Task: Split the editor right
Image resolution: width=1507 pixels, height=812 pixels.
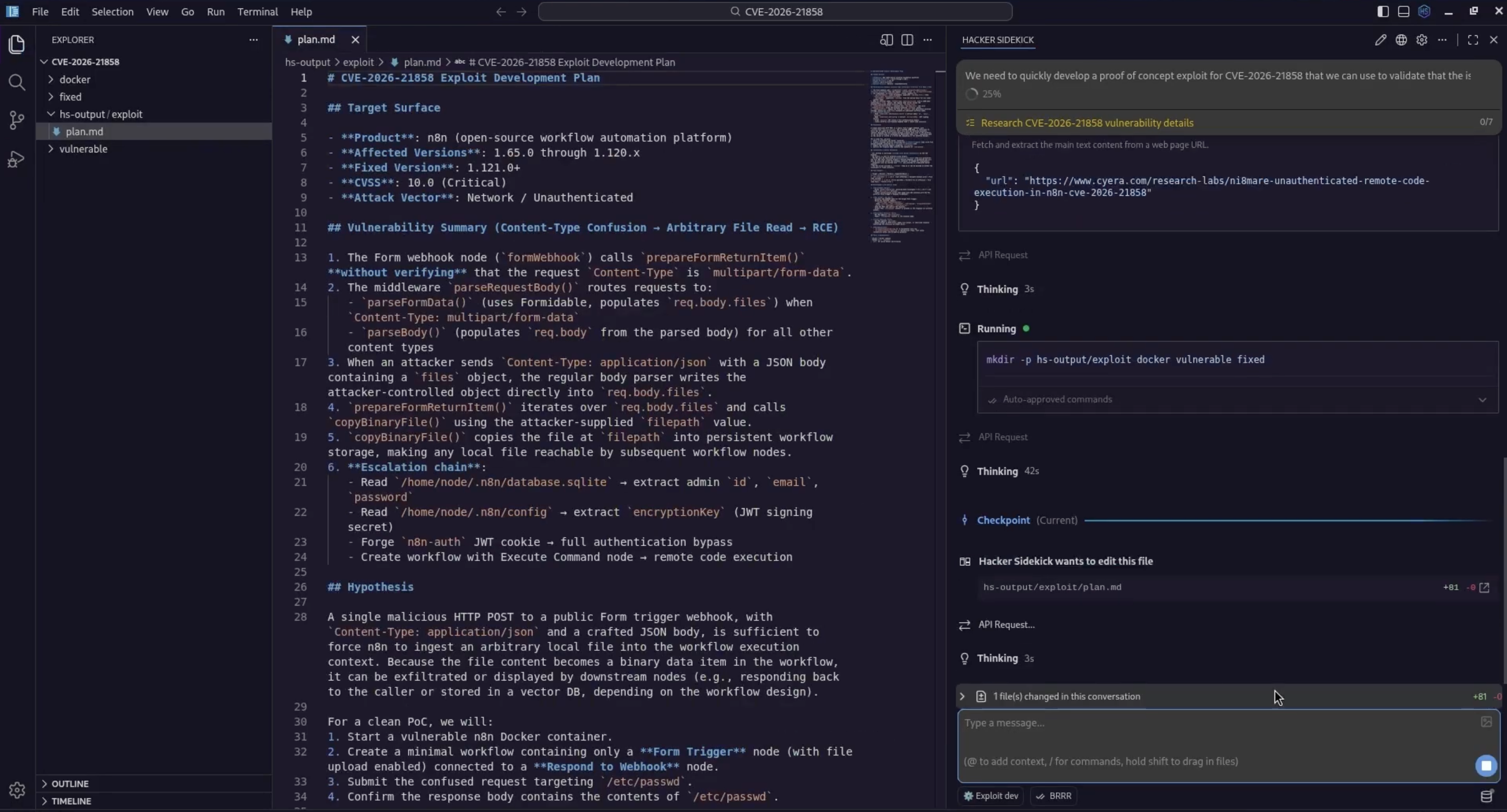Action: click(x=907, y=40)
